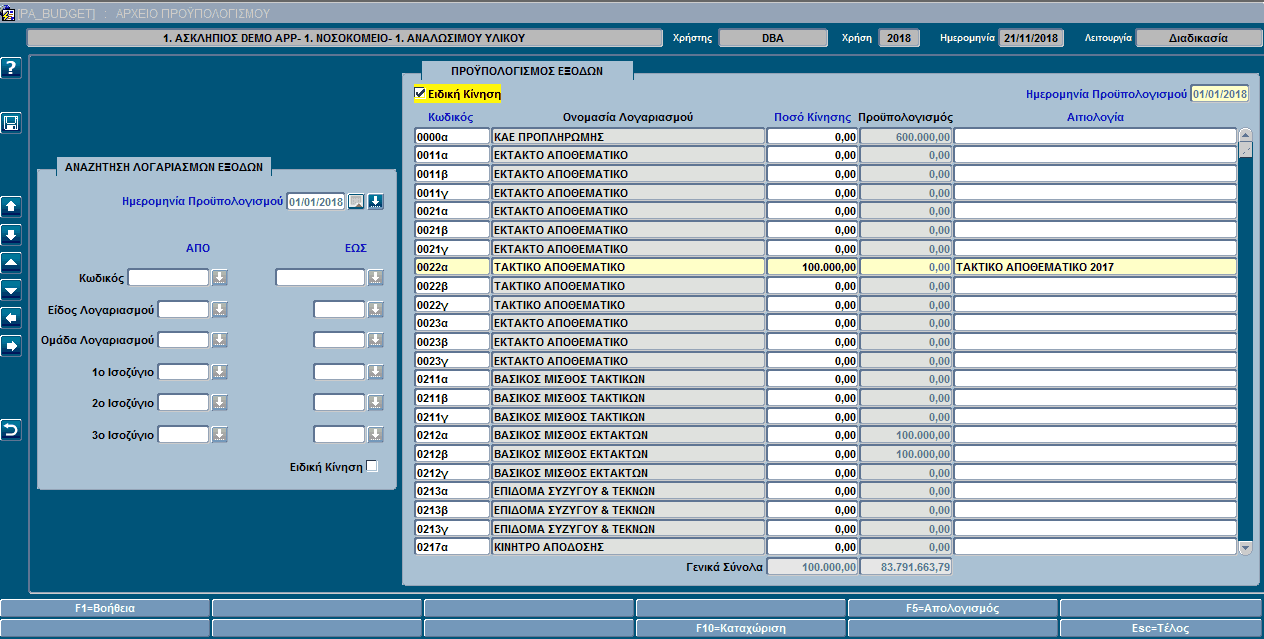Click the Διαδικασία function box

1197,38
